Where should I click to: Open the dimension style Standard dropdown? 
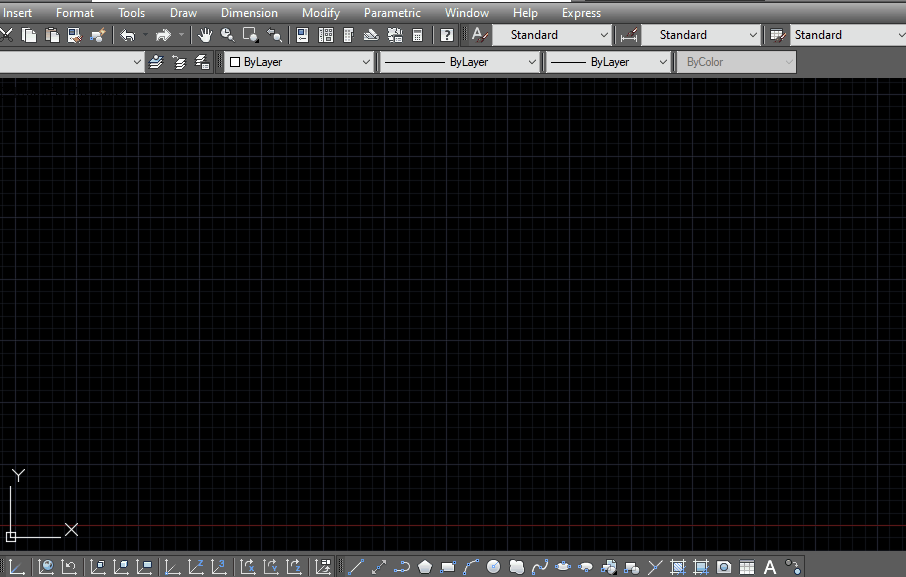pyautogui.click(x=701, y=35)
